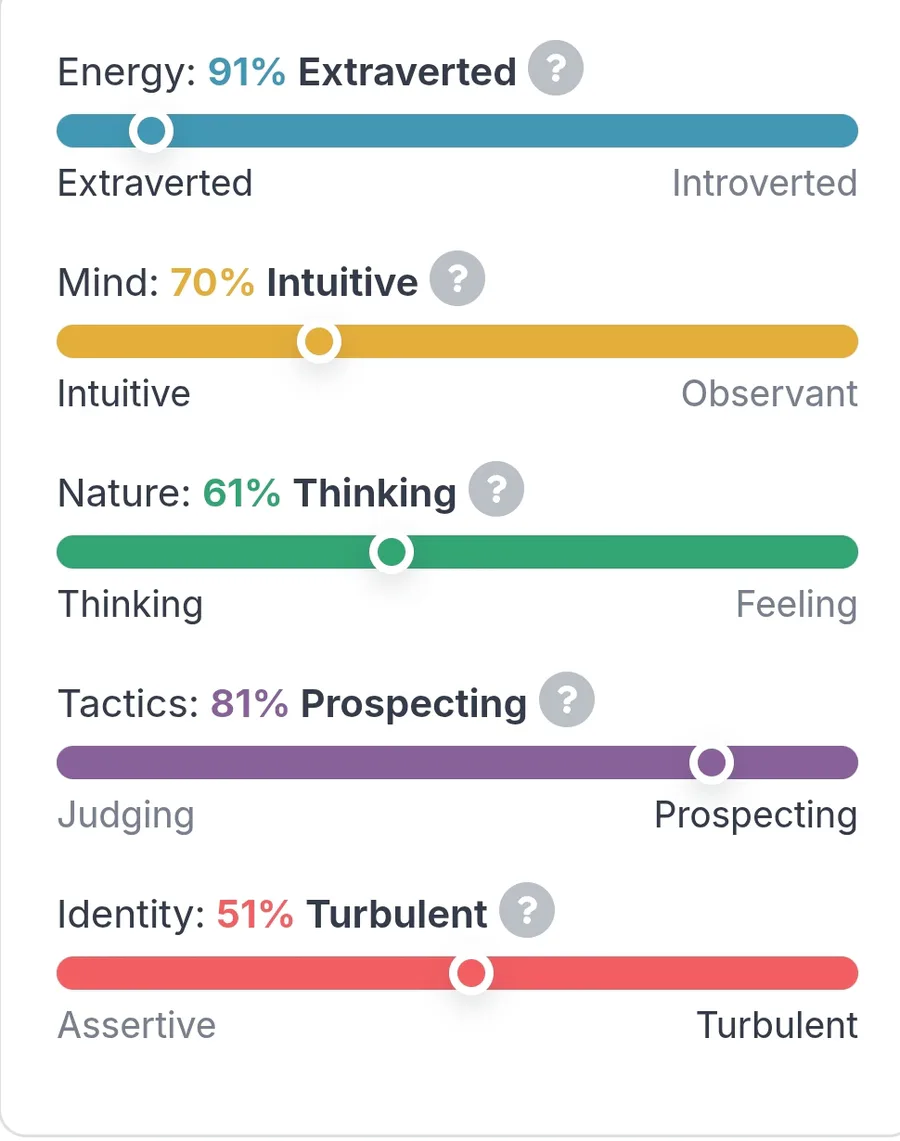
Task: Click the Observant label
Action: pyautogui.click(x=770, y=394)
